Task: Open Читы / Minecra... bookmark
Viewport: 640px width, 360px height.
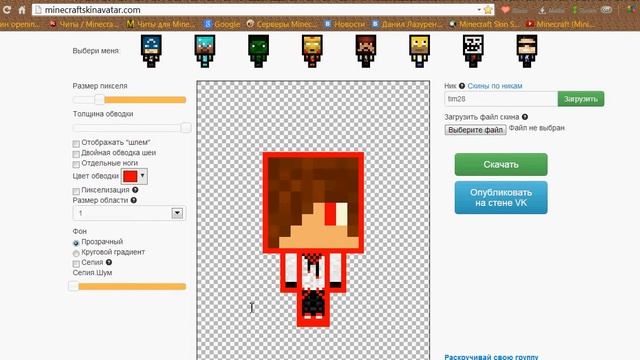Action: coord(84,24)
